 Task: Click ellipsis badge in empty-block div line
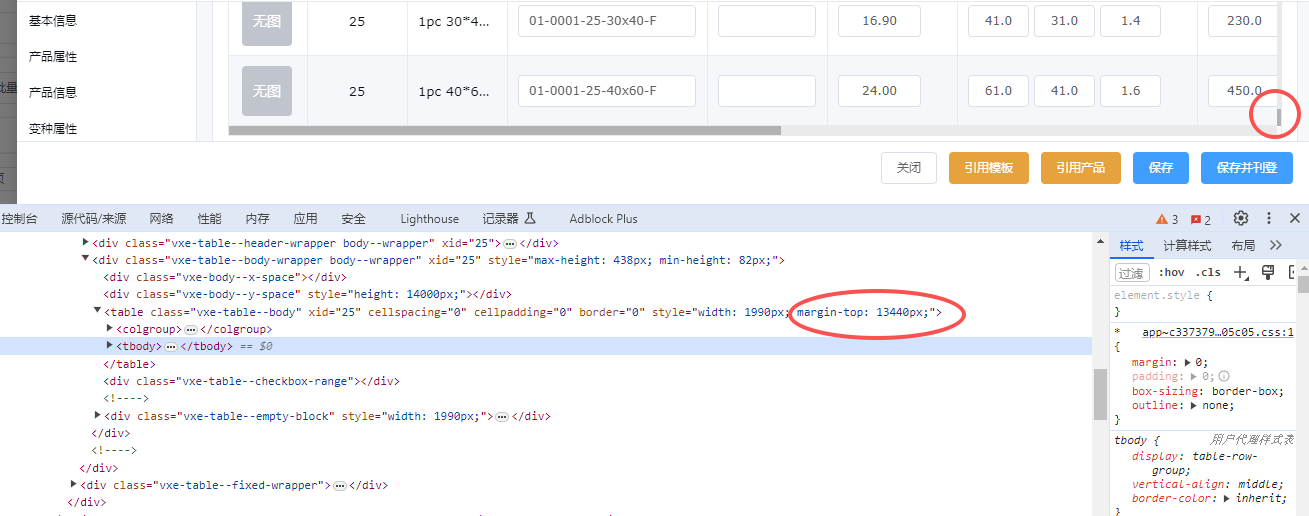coord(502,416)
